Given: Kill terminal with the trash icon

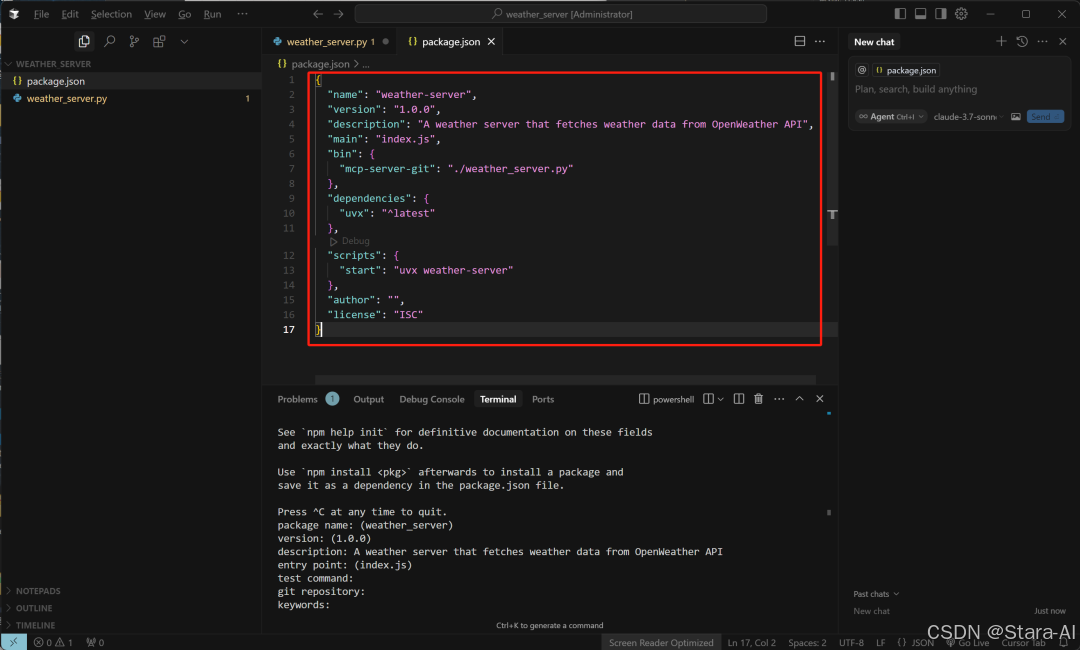Looking at the screenshot, I should click(758, 399).
